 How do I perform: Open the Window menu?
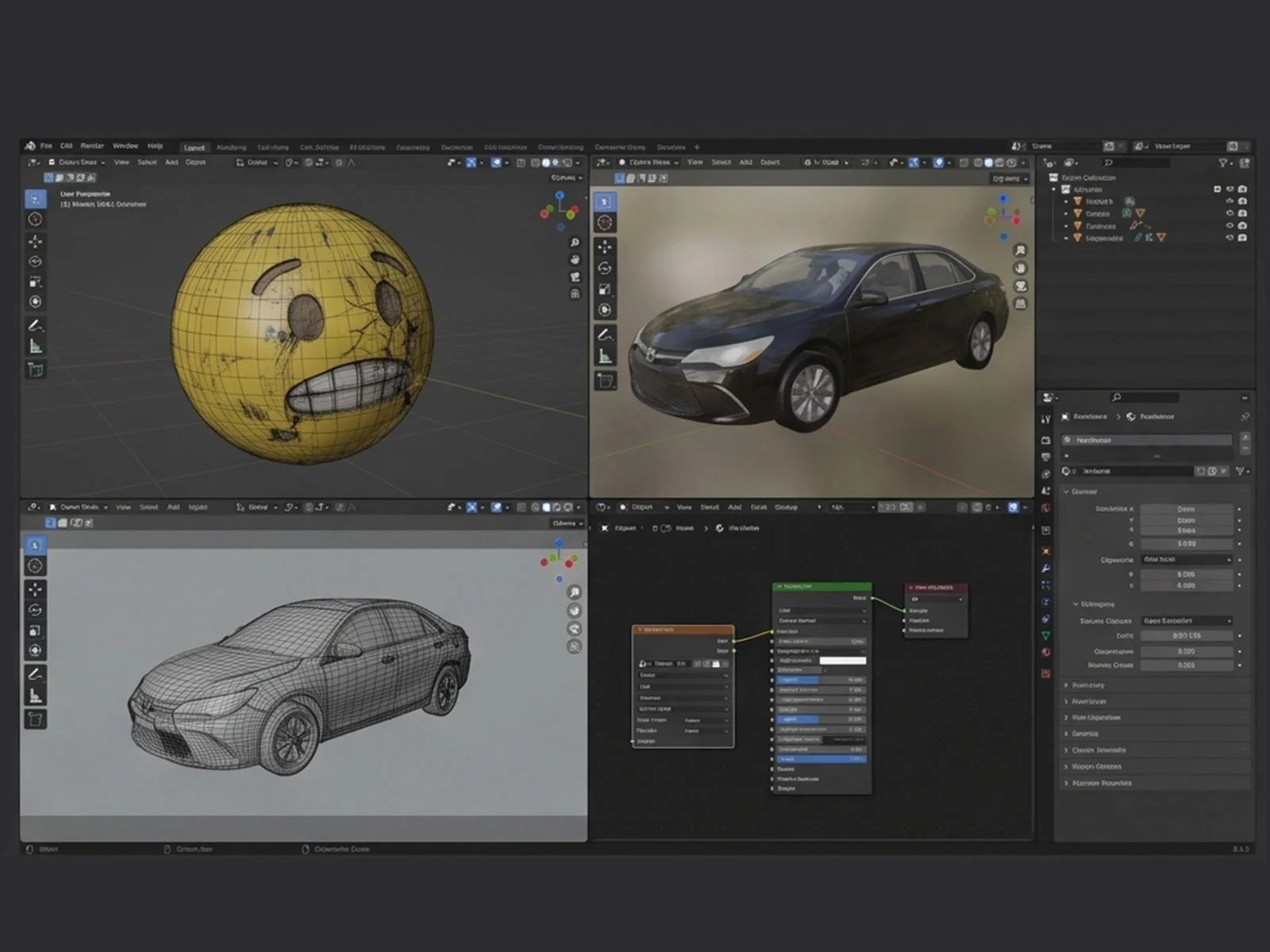click(125, 146)
